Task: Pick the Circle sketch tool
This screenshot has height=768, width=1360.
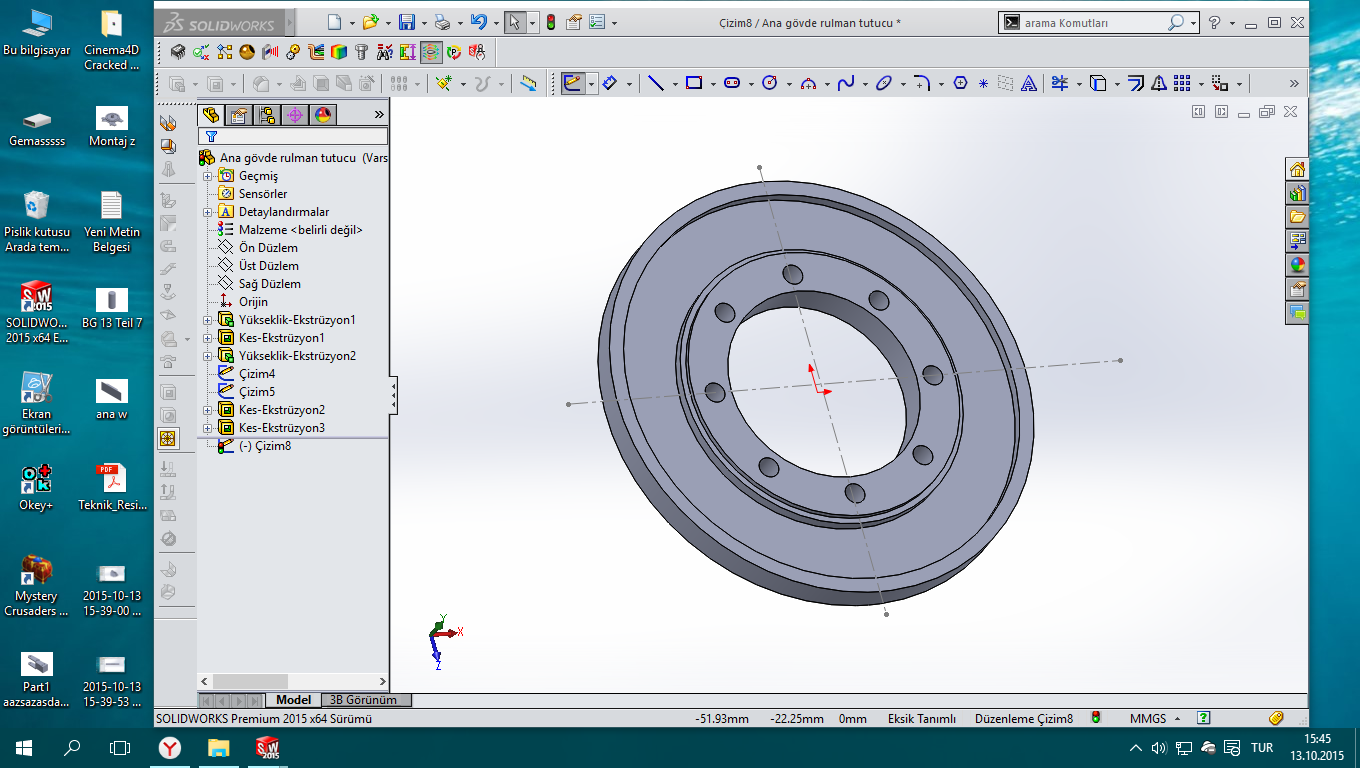Action: (x=769, y=84)
